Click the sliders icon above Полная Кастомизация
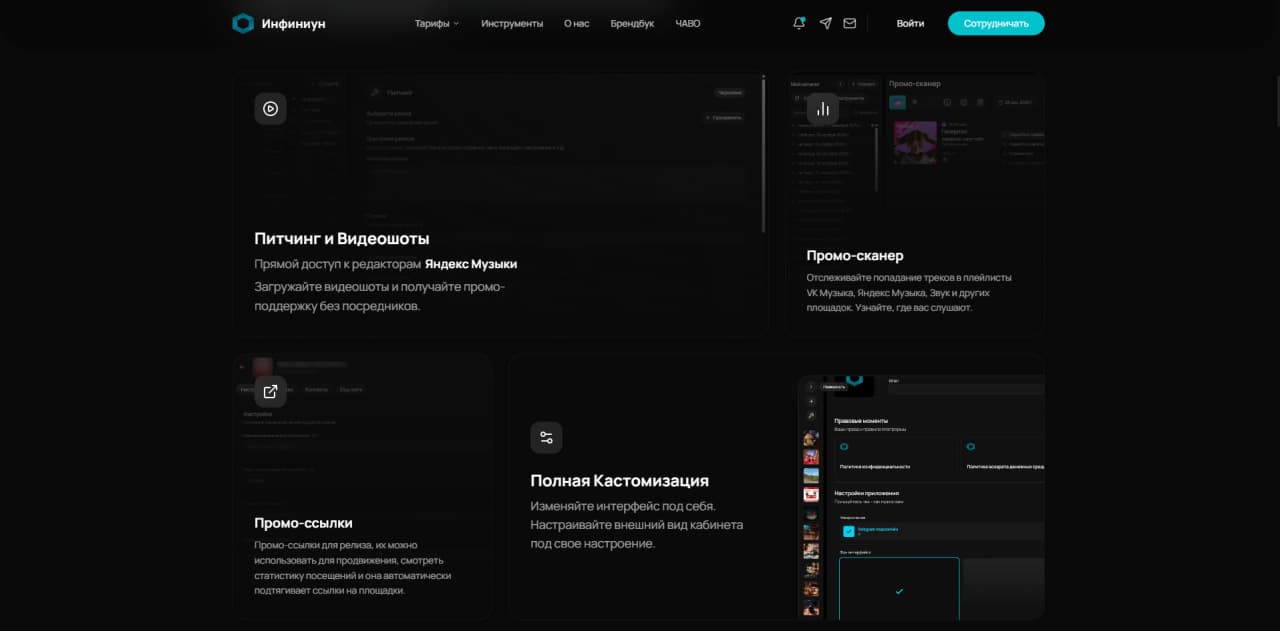The image size is (1280, 631). (546, 437)
